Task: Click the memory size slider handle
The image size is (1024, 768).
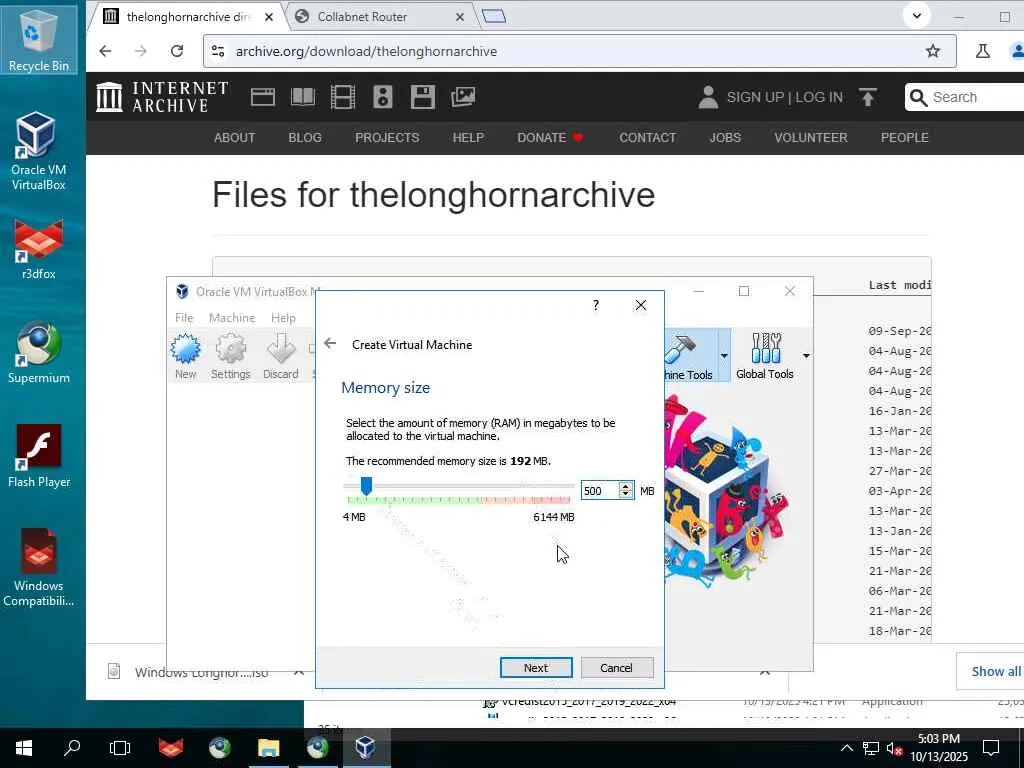Action: (x=366, y=486)
